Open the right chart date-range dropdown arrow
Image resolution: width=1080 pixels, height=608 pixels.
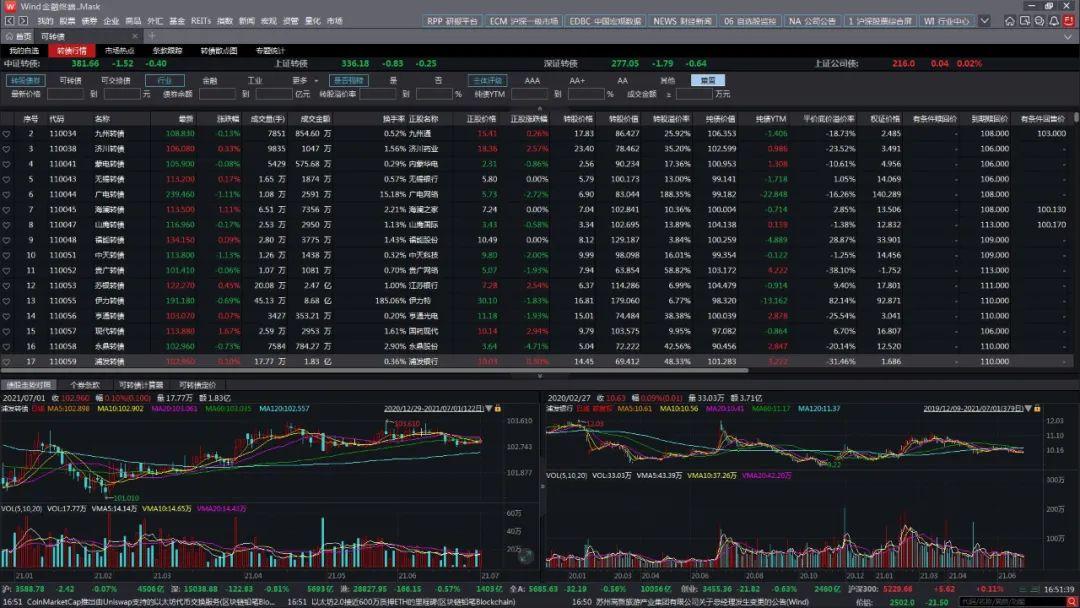pyautogui.click(x=1028, y=408)
